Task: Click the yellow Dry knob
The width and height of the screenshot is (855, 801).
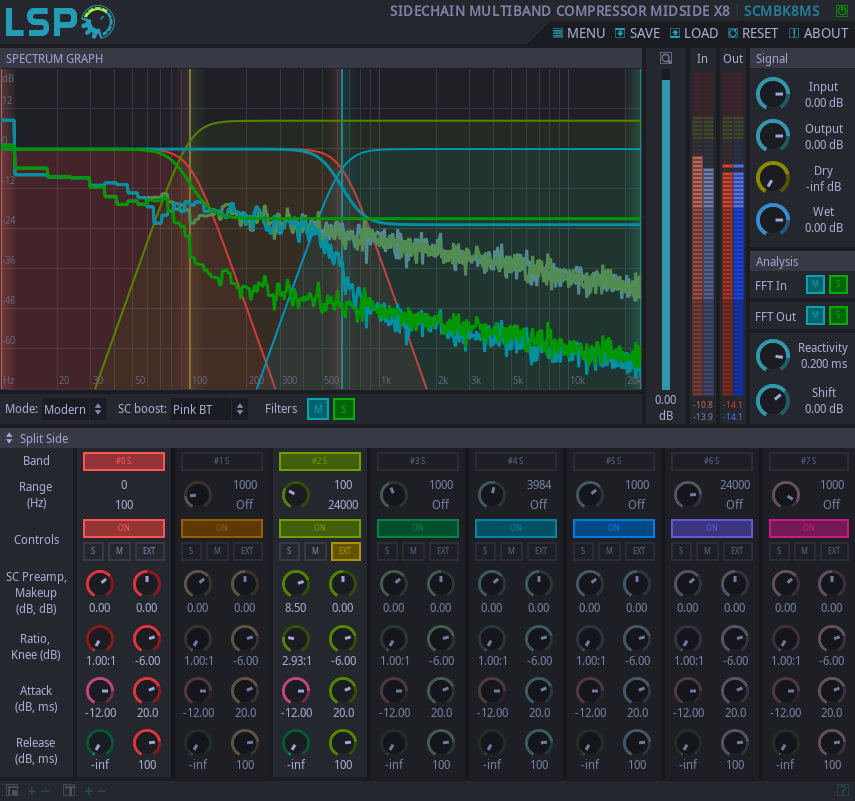Action: point(773,177)
